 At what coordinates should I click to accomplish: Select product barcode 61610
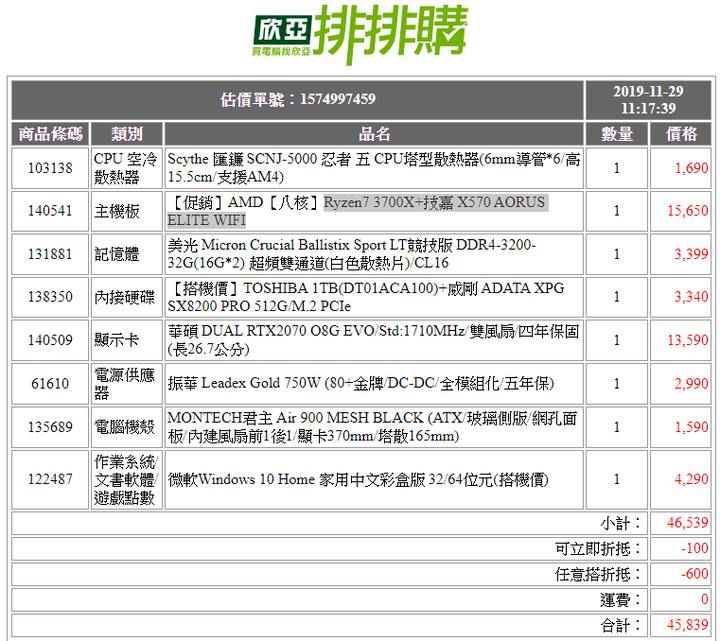coord(50,383)
